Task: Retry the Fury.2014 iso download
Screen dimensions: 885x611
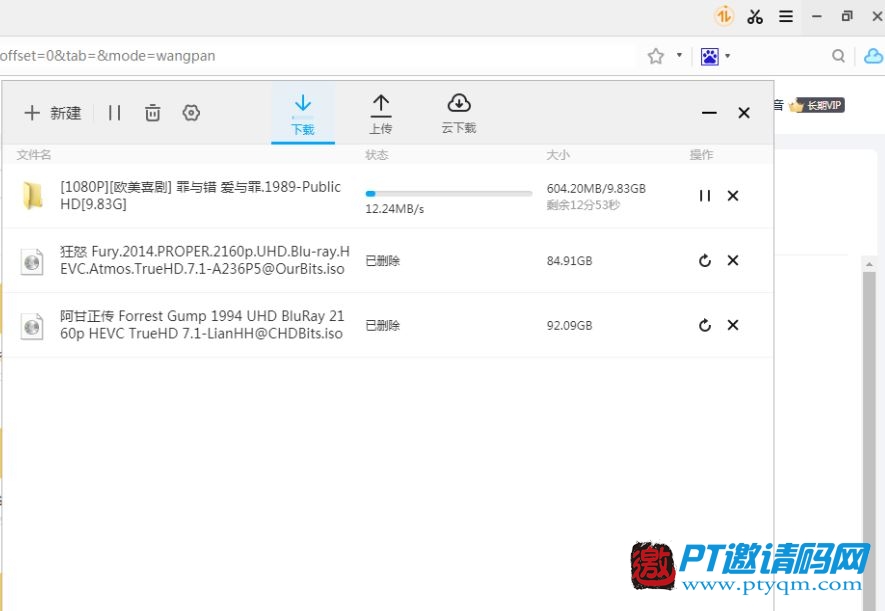Action: click(x=704, y=261)
